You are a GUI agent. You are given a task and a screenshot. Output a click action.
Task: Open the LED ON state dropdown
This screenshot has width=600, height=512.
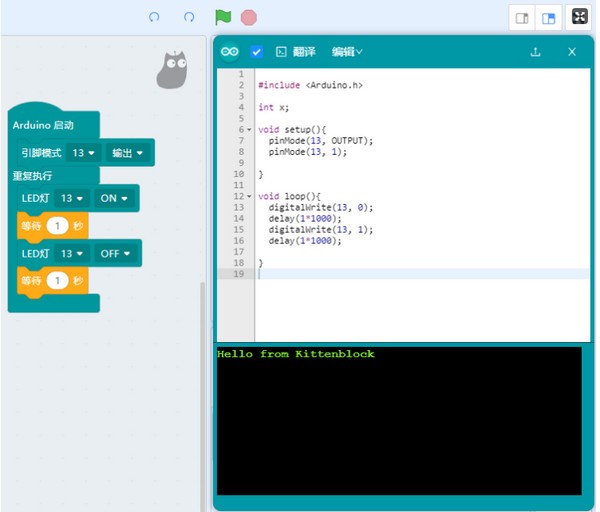(114, 199)
